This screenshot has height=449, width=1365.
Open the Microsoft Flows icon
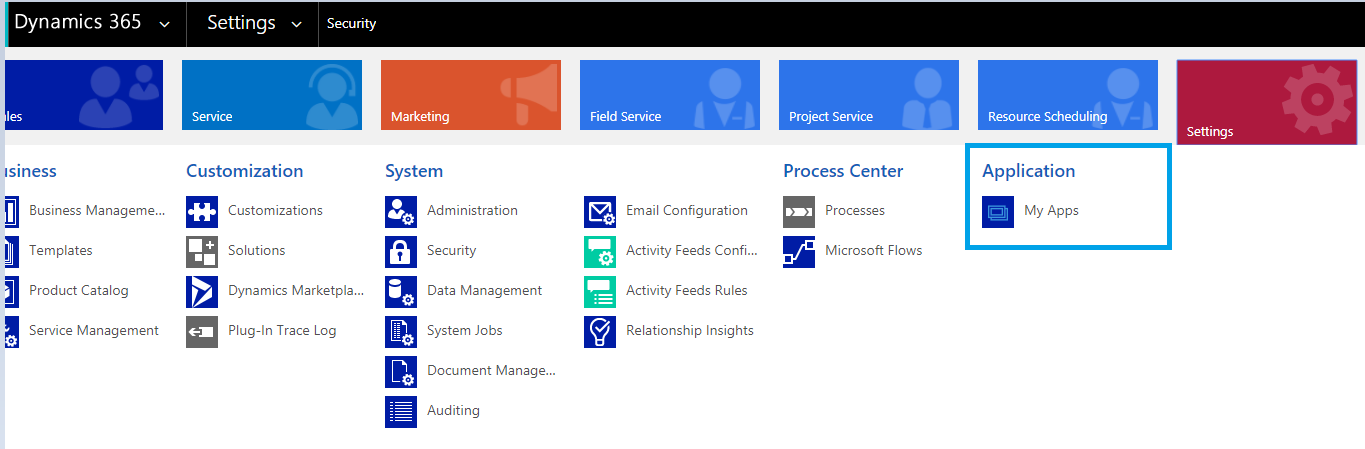[799, 251]
